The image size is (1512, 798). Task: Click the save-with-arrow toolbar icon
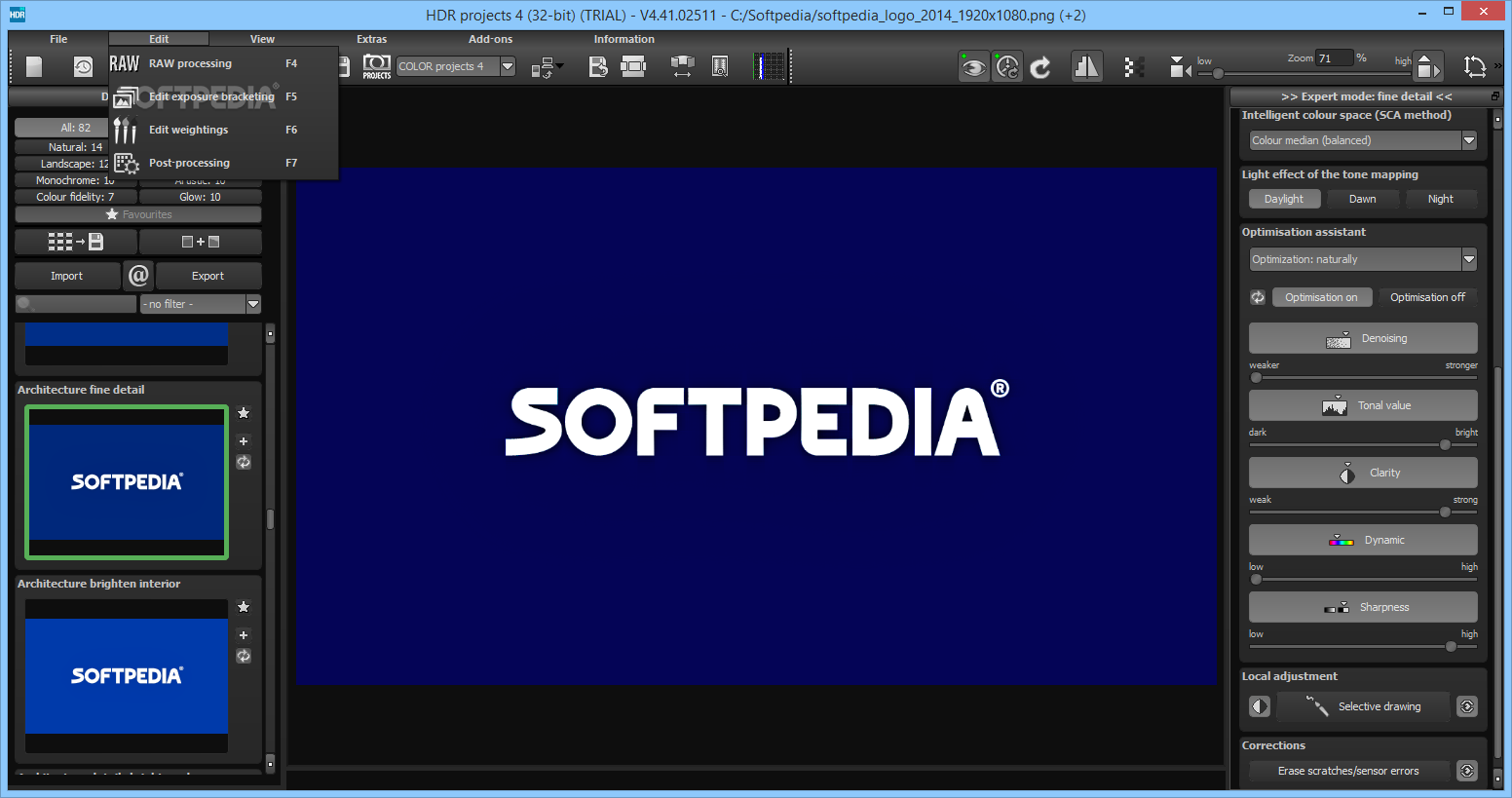[x=598, y=66]
